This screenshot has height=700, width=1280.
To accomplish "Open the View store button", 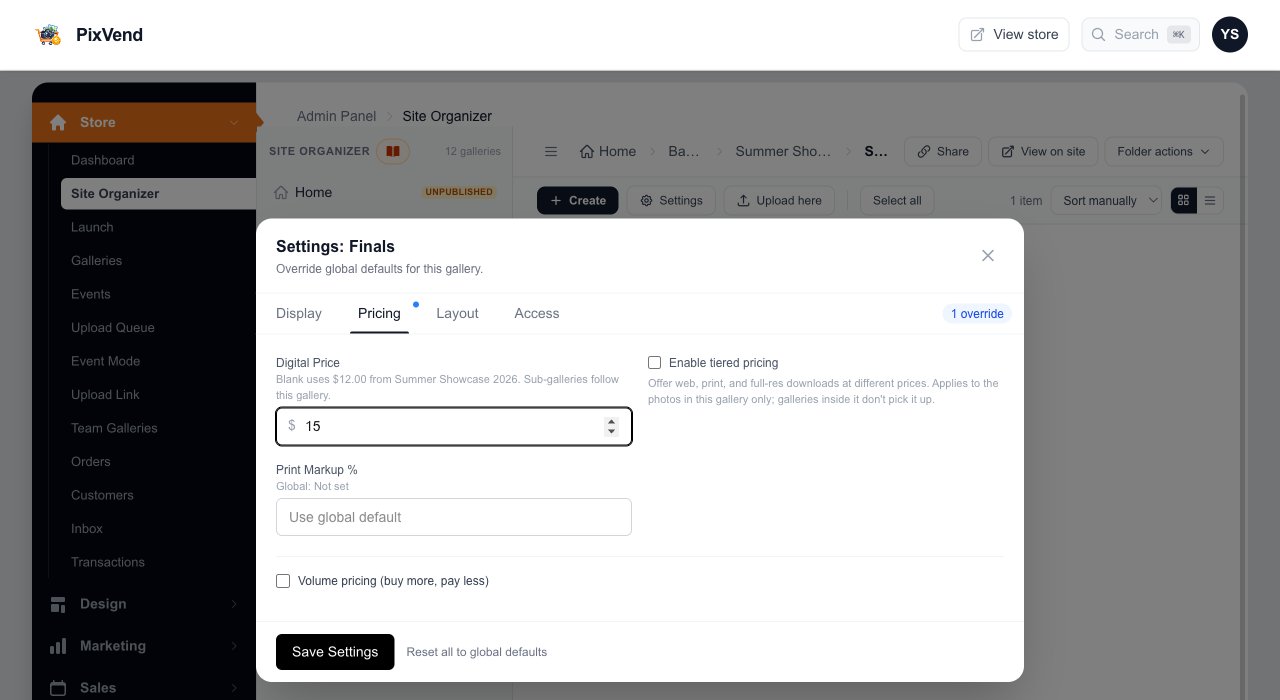I will point(1014,34).
